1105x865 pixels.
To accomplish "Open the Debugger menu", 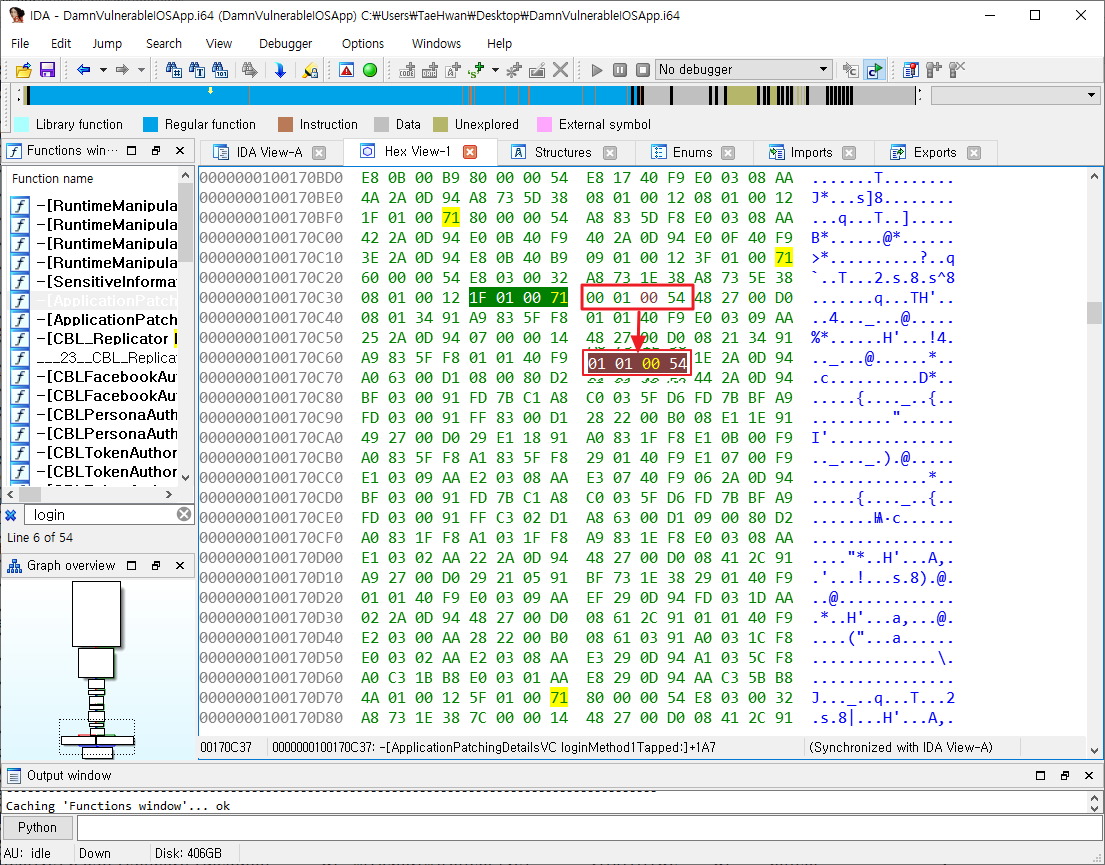I will coord(285,44).
